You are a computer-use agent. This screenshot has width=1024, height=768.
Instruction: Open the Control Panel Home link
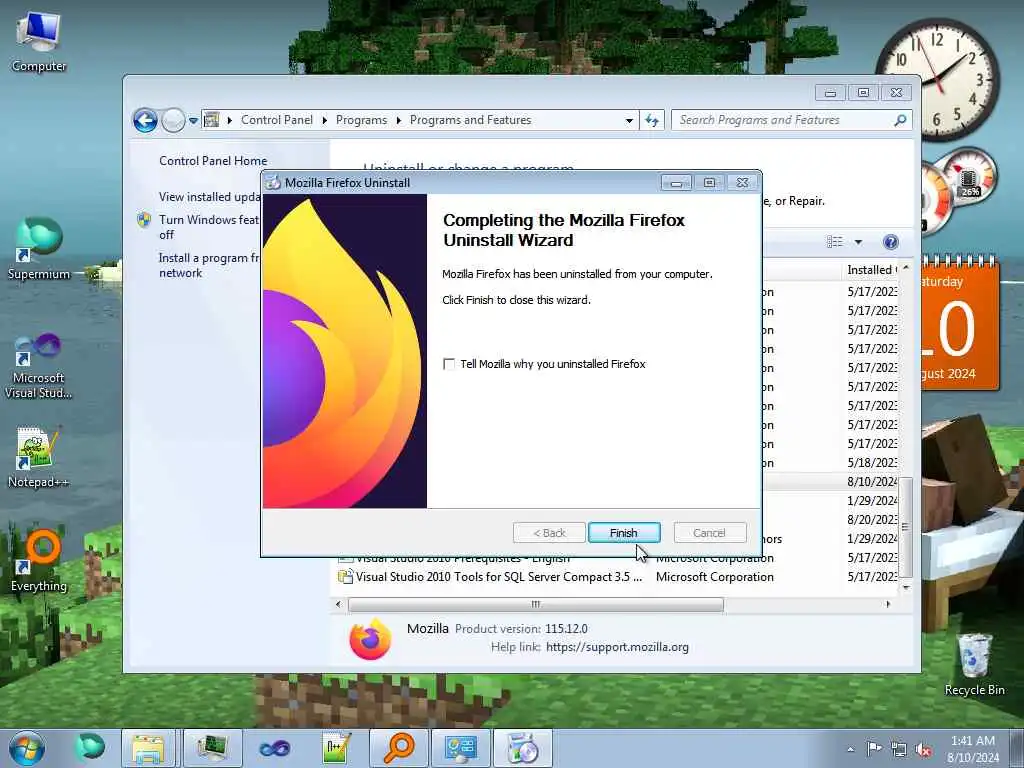coord(213,161)
